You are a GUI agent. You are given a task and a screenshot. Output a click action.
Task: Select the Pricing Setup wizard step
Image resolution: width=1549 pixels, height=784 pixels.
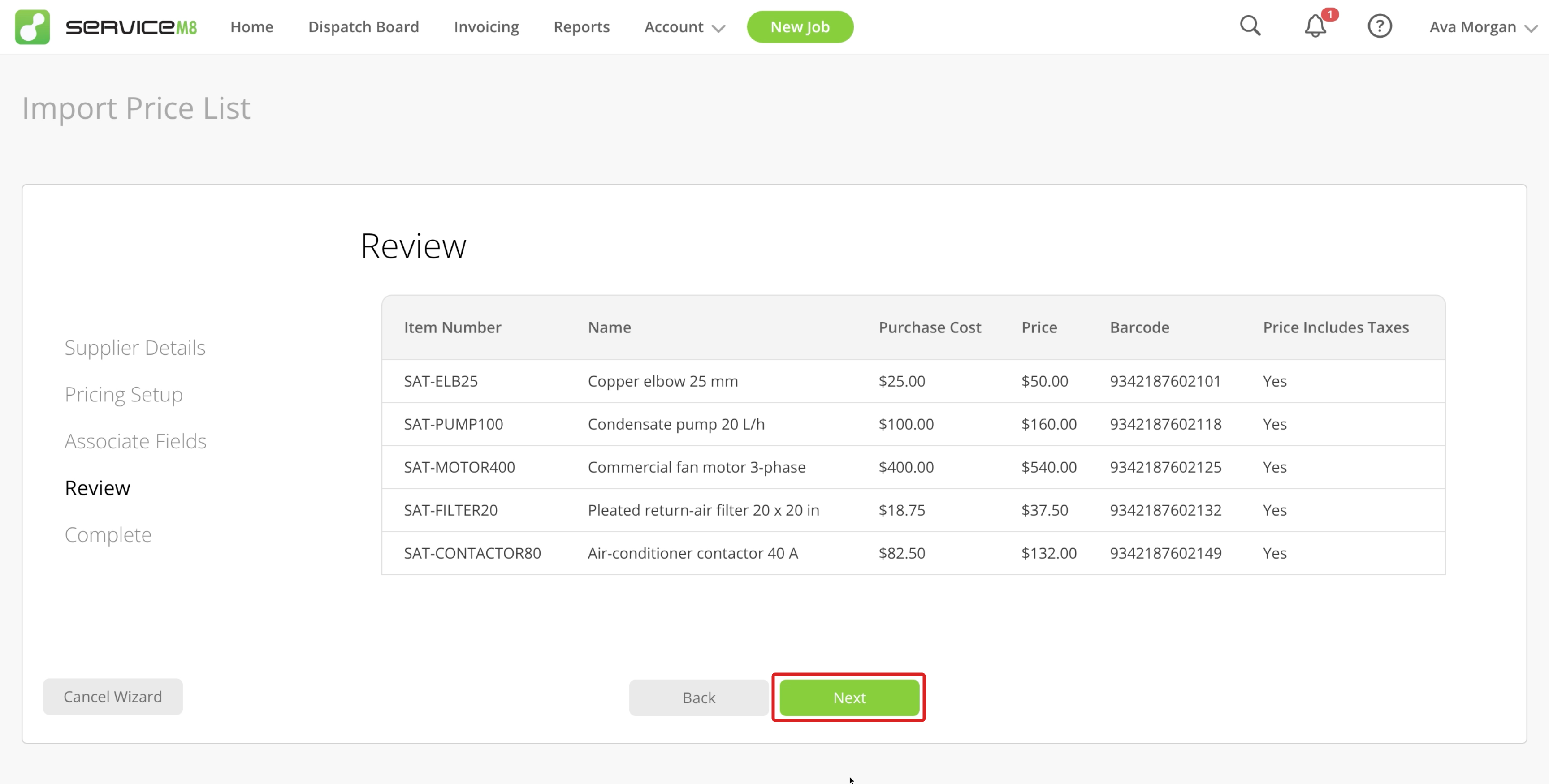coord(123,394)
